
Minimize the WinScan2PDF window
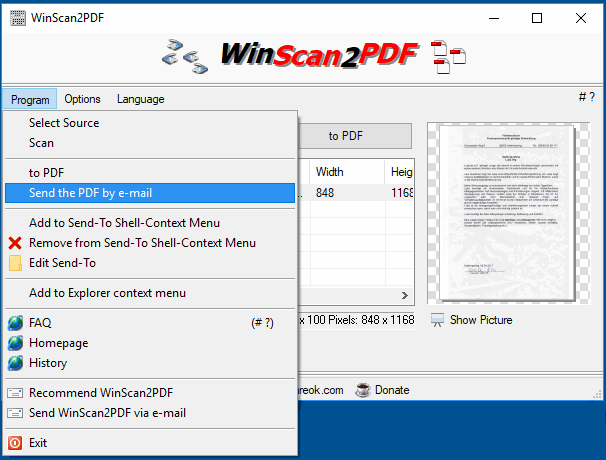[494, 18]
